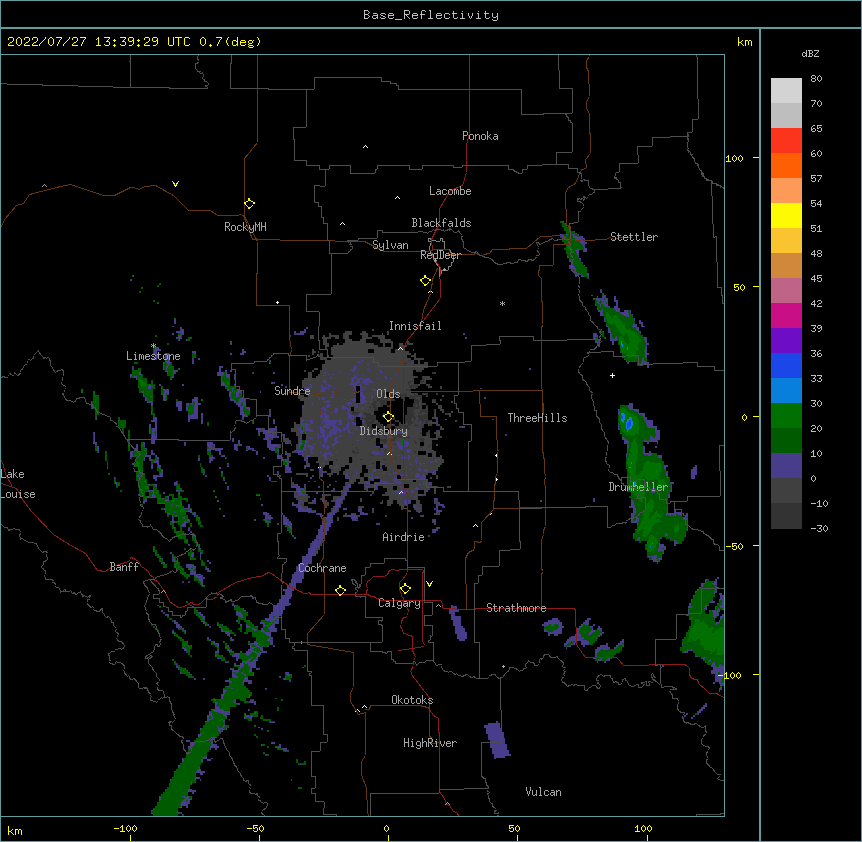Click the RedDeer city label
The image size is (862, 842).
pyautogui.click(x=440, y=255)
